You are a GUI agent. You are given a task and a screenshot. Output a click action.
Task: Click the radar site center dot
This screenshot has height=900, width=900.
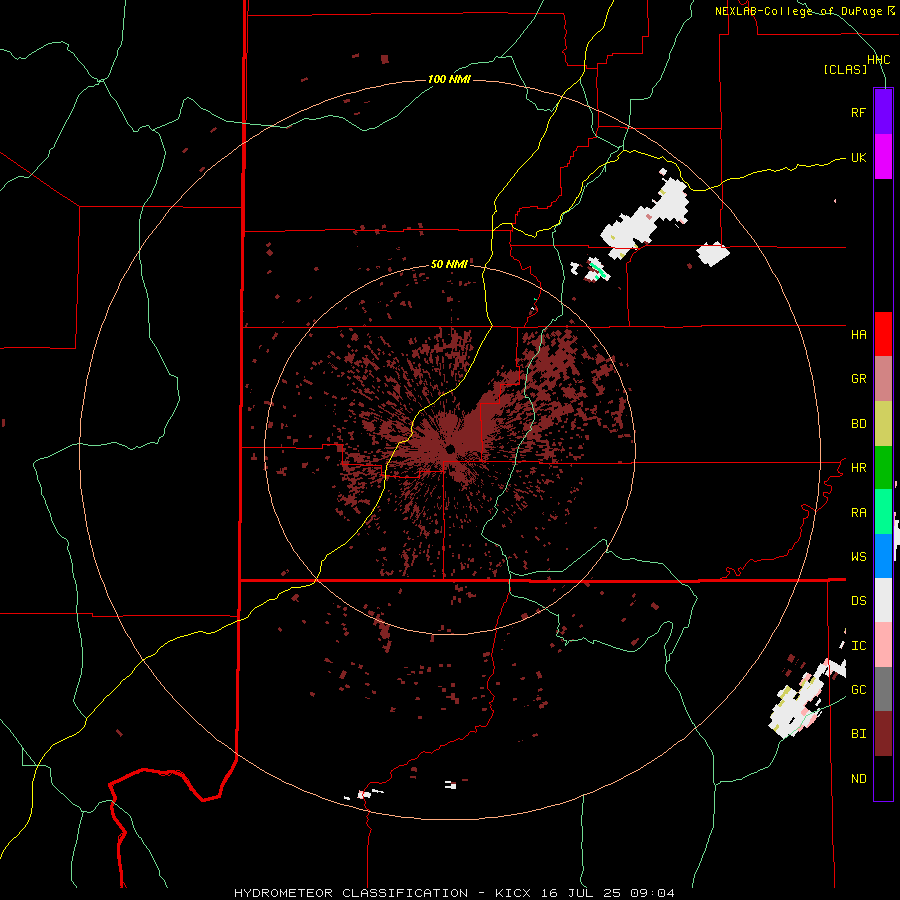[451, 449]
